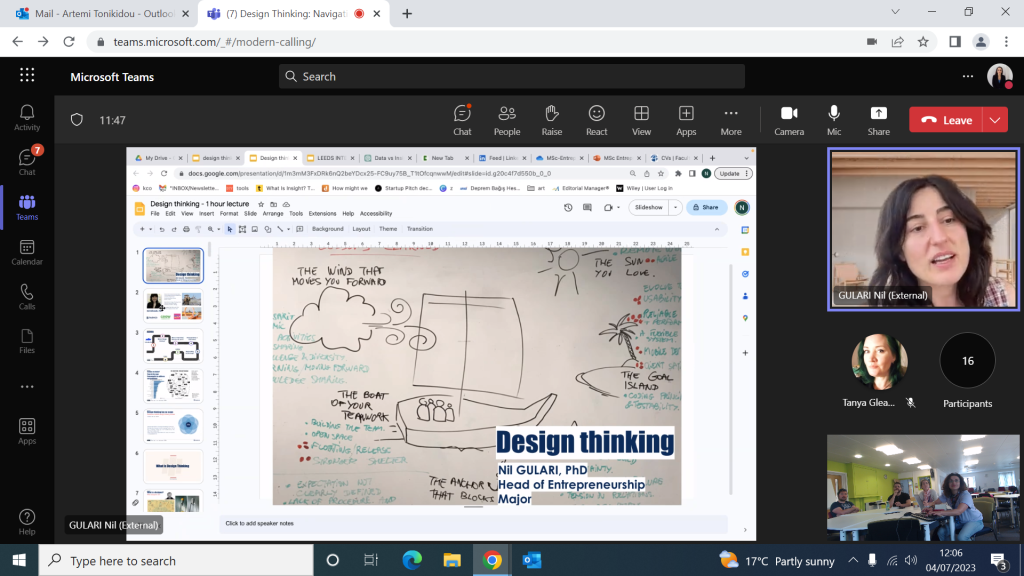Open Calls in the Teams sidebar
Viewport: 1024px width, 576px height.
[x=27, y=297]
